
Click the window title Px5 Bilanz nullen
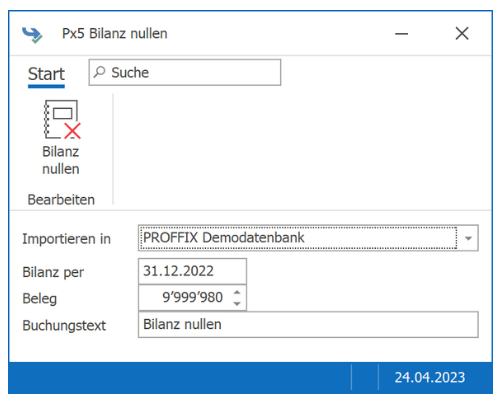click(x=115, y=34)
